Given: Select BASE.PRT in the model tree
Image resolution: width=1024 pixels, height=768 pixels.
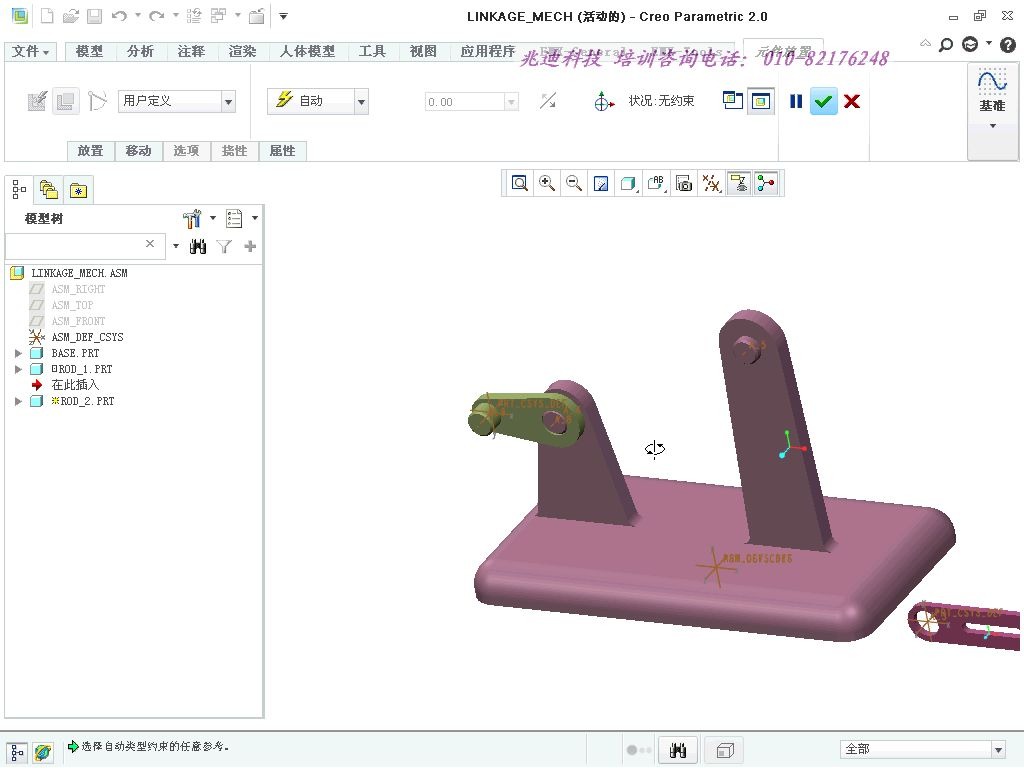Looking at the screenshot, I should pos(74,353).
